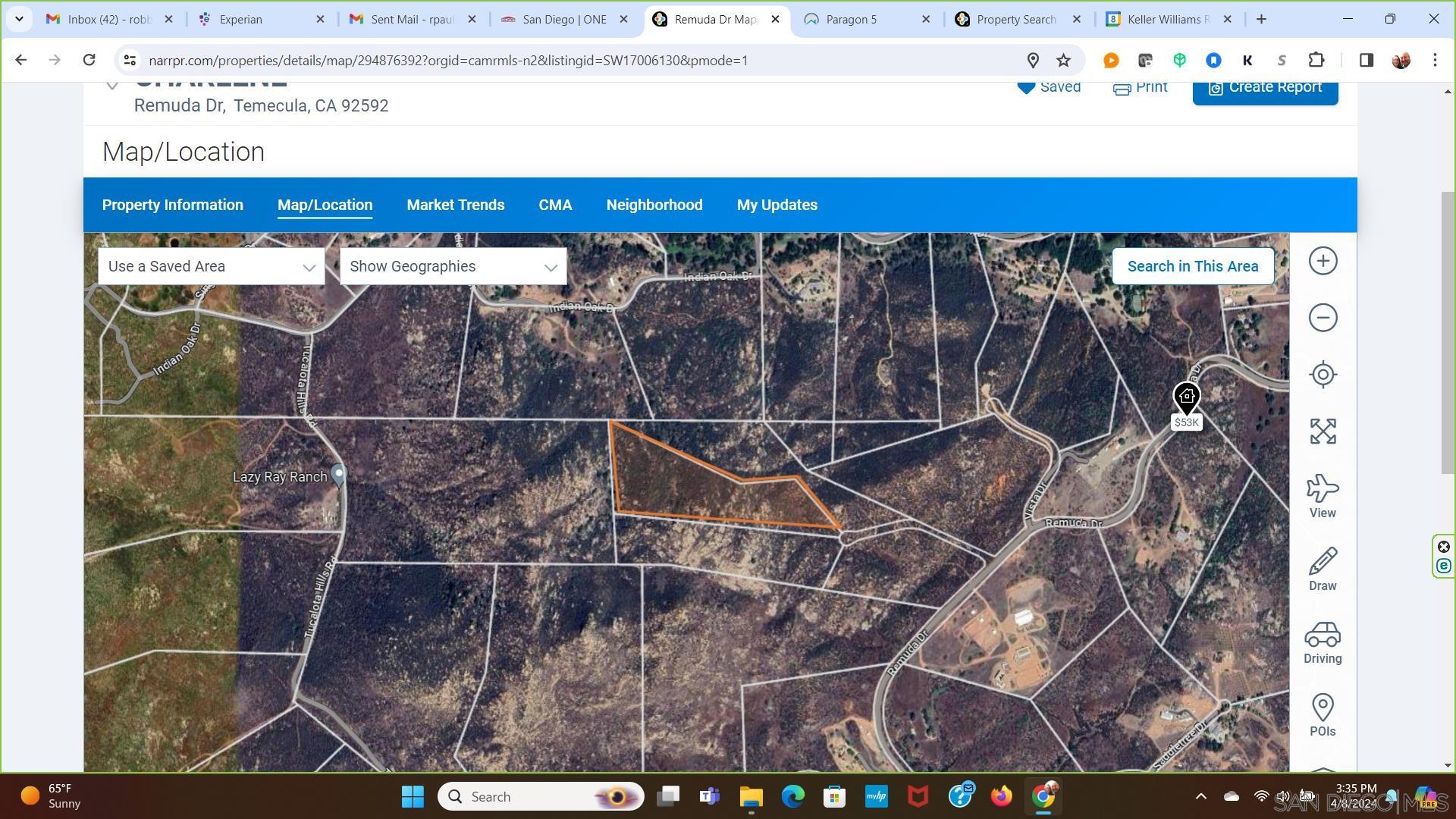The width and height of the screenshot is (1456, 819).
Task: Expand map to fullscreen using arrows icon
Action: 1323,431
